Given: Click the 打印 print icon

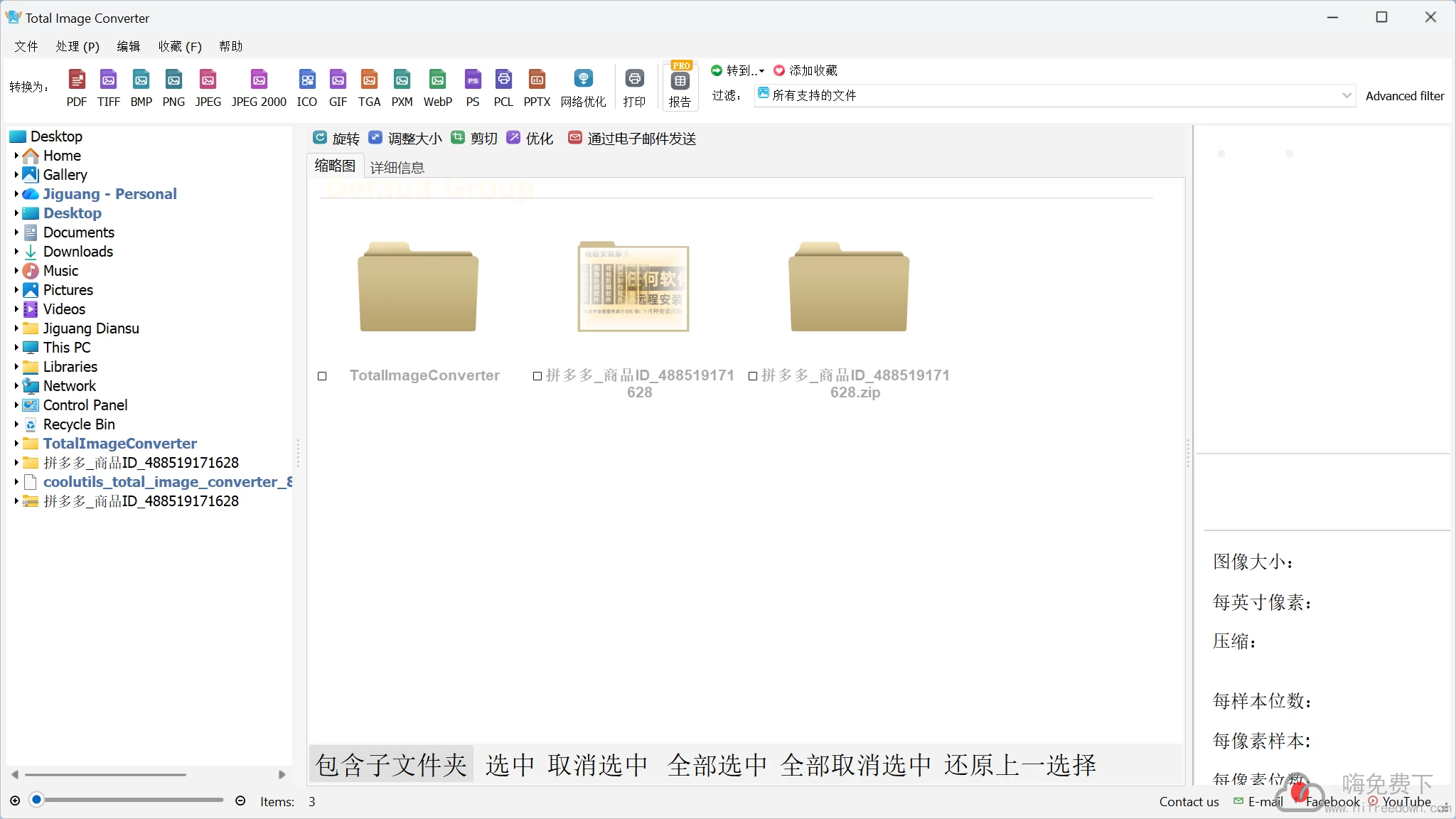Looking at the screenshot, I should pyautogui.click(x=634, y=87).
